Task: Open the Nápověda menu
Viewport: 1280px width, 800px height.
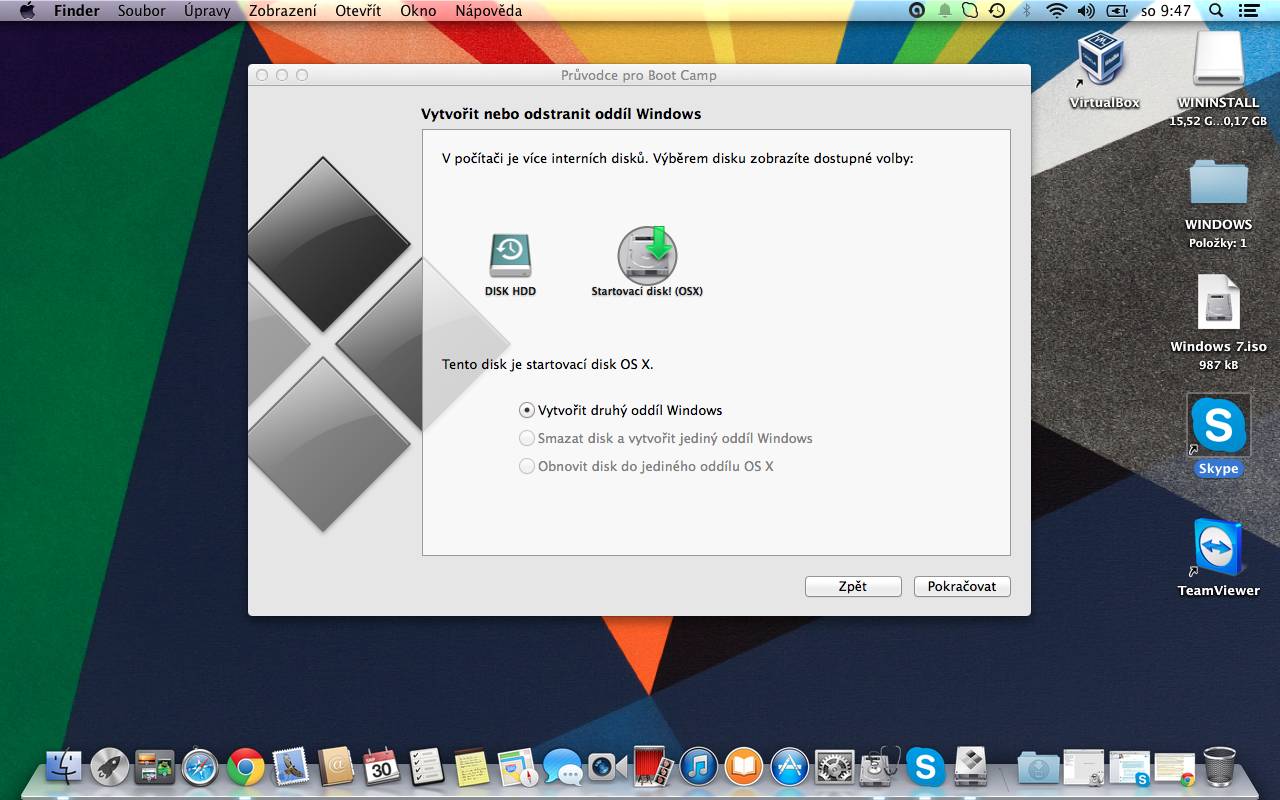Action: 488,11
